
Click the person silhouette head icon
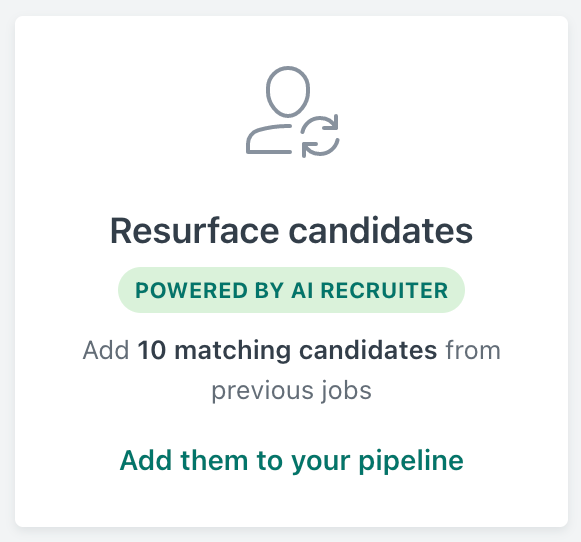click(288, 92)
